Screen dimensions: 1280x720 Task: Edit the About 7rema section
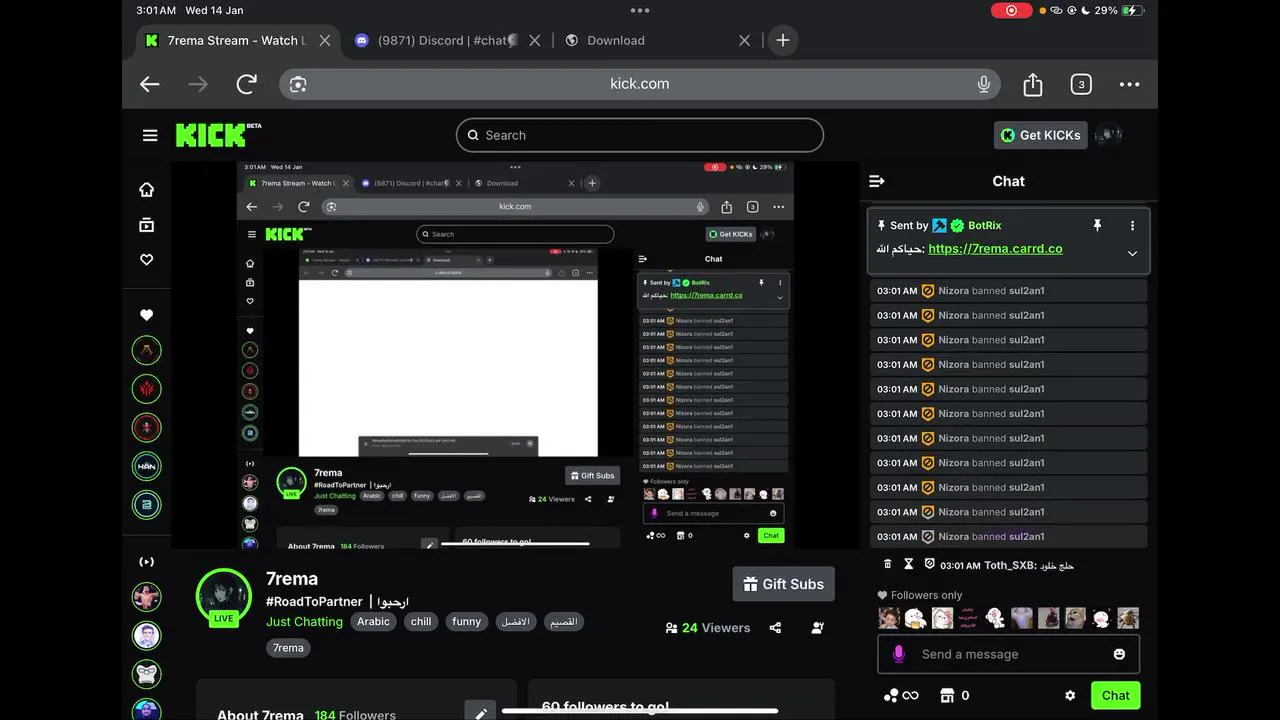click(481, 712)
